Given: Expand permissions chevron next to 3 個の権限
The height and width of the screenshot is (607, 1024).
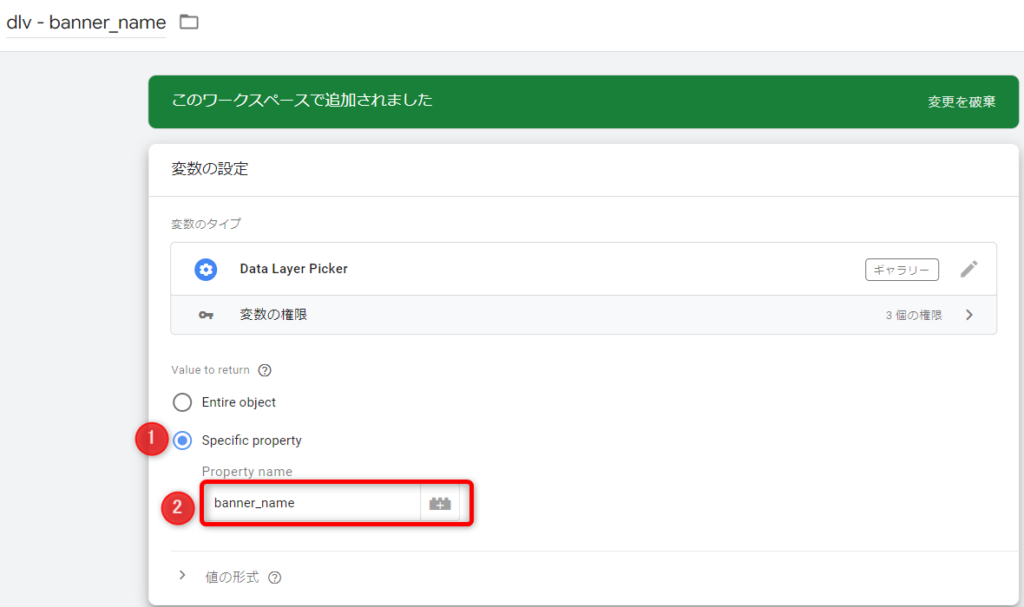Looking at the screenshot, I should [969, 315].
